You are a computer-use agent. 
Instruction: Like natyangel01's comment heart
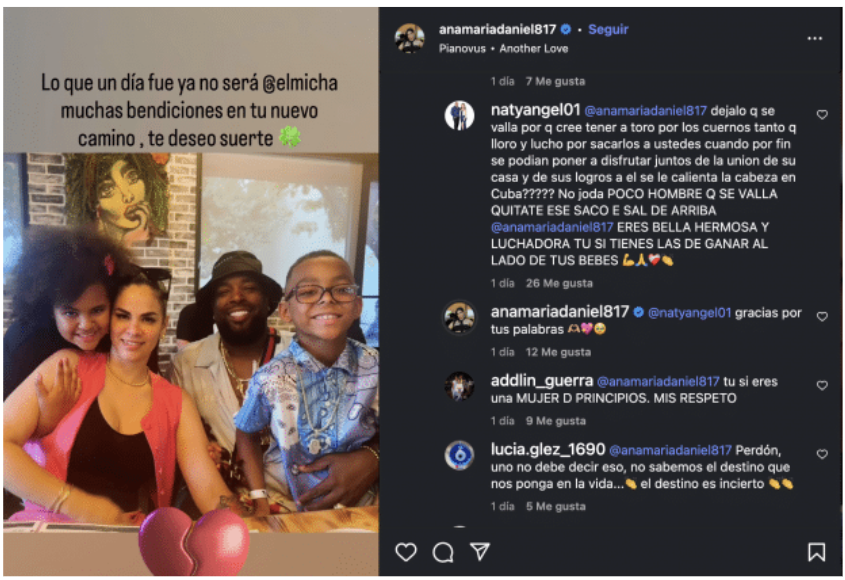coord(822,114)
